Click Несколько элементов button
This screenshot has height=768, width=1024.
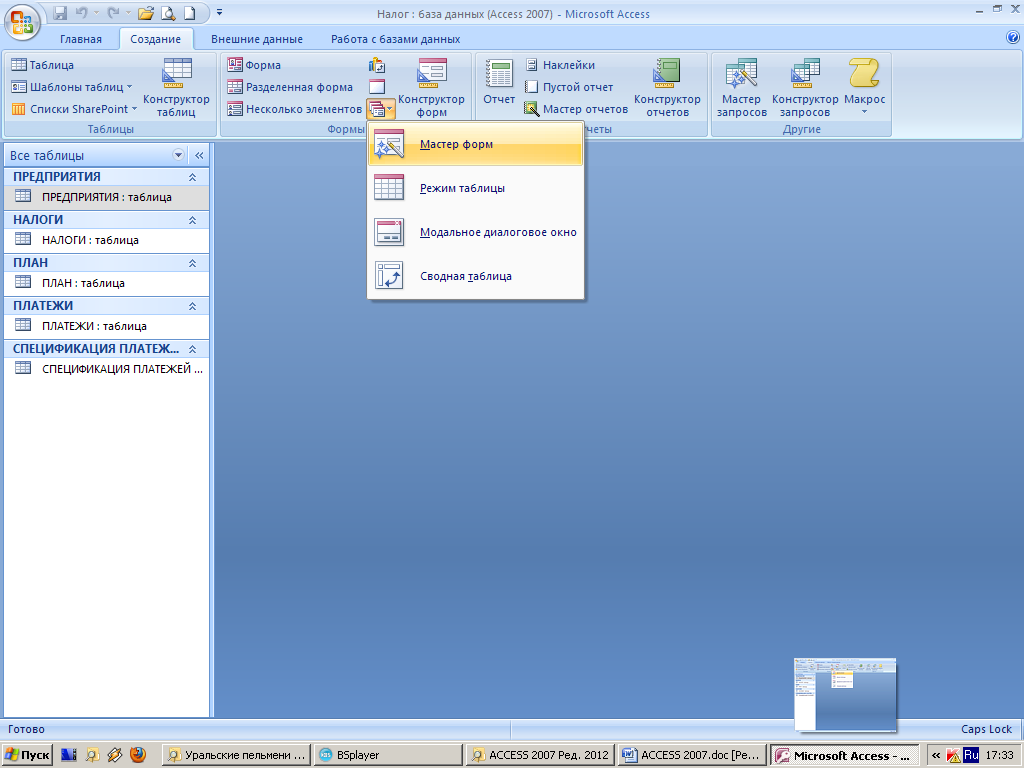click(295, 109)
